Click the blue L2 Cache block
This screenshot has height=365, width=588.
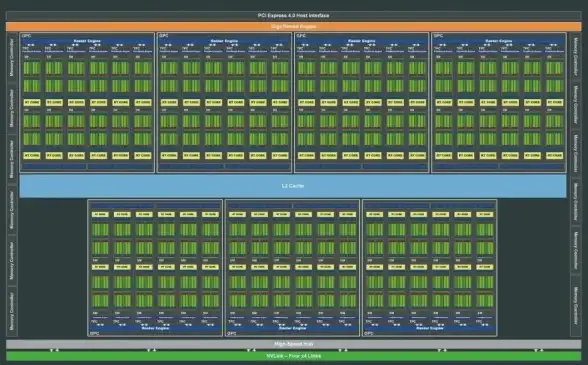[293, 186]
